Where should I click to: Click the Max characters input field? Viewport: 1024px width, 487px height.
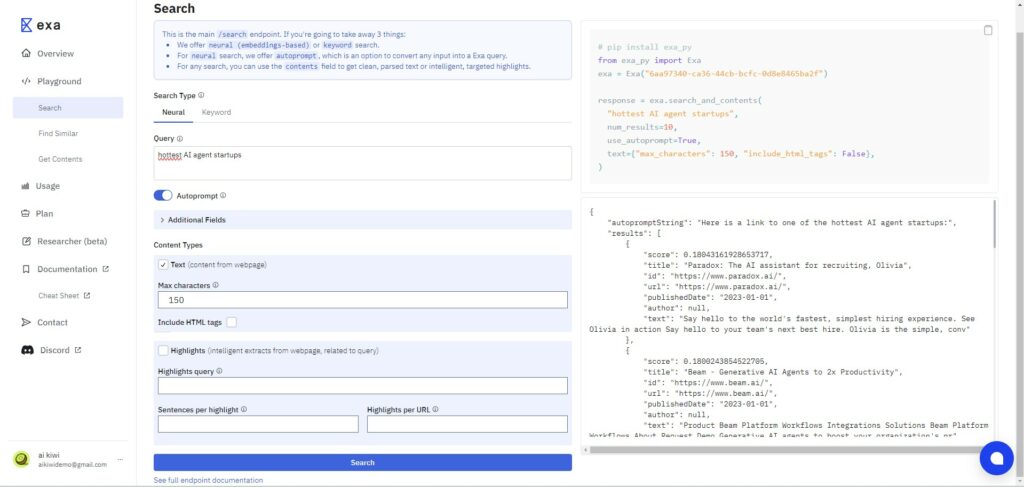pos(362,300)
